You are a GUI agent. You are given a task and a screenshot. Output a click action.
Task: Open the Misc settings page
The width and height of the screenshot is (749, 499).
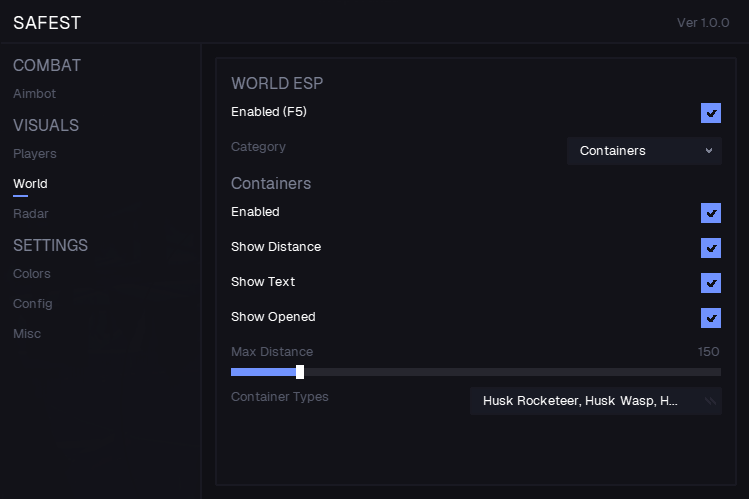click(27, 334)
